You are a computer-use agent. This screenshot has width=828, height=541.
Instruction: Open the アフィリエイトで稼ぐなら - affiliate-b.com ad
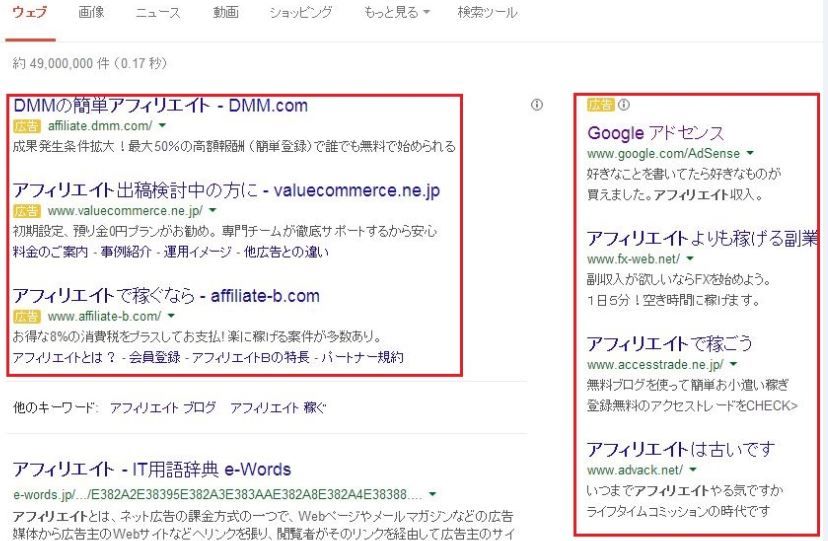(x=166, y=296)
